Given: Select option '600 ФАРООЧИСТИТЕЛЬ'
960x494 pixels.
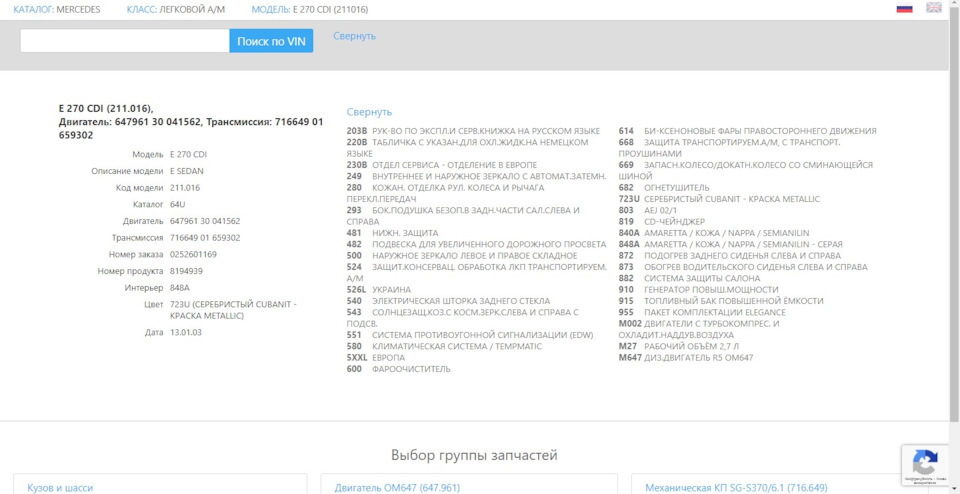Looking at the screenshot, I should tap(399, 369).
